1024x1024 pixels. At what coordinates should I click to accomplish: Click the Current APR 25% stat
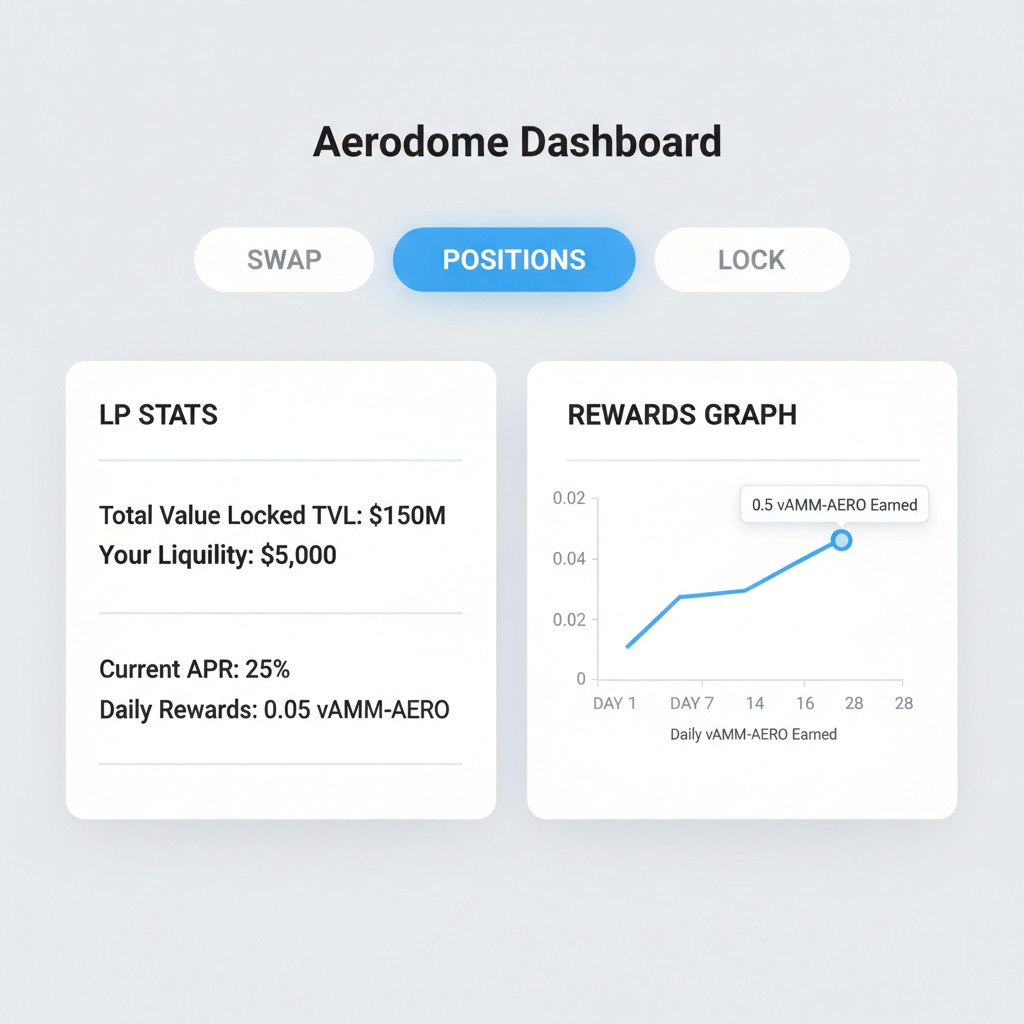tap(194, 669)
